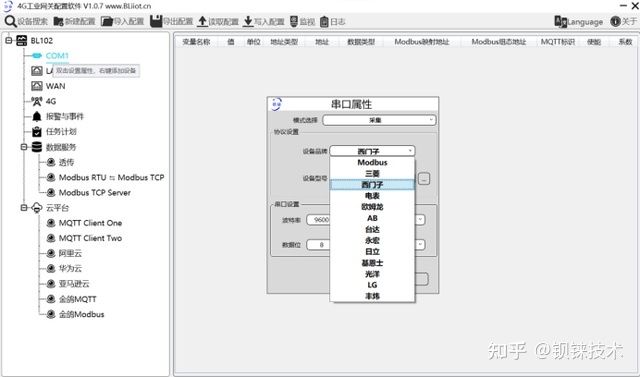This screenshot has height=377, width=640.
Task: Choose 台达 in the brand list
Action: click(x=372, y=229)
